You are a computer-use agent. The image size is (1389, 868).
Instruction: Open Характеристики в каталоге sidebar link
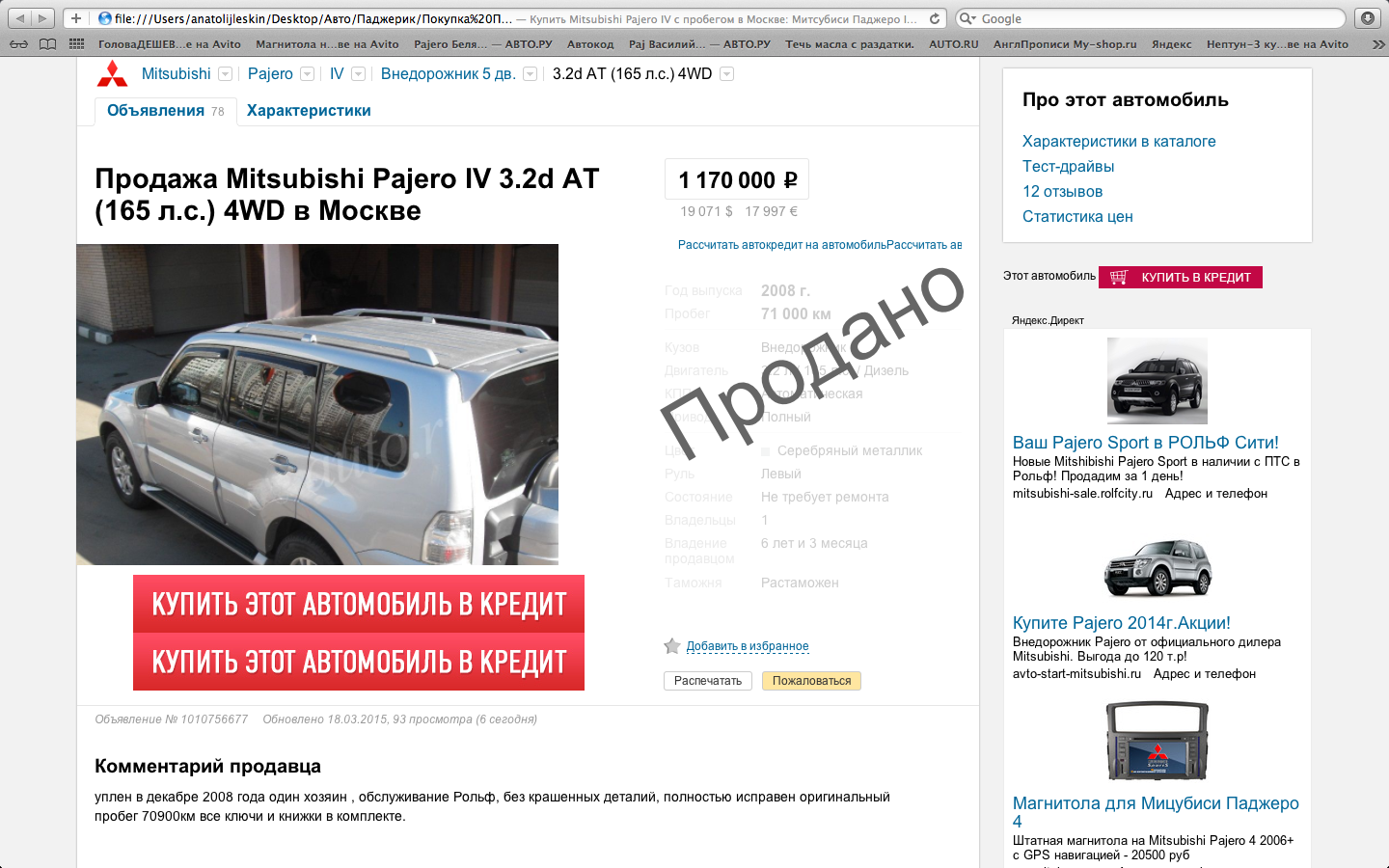click(x=1119, y=142)
